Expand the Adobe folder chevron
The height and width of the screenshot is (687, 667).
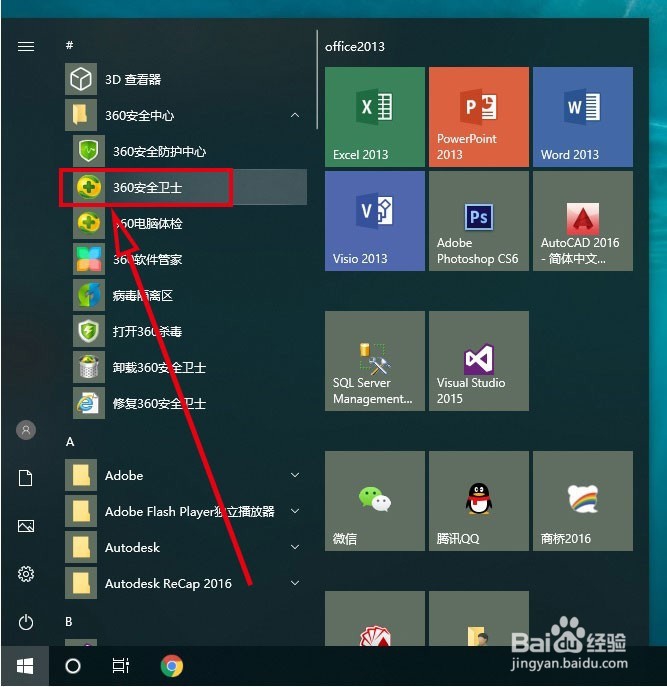point(295,475)
